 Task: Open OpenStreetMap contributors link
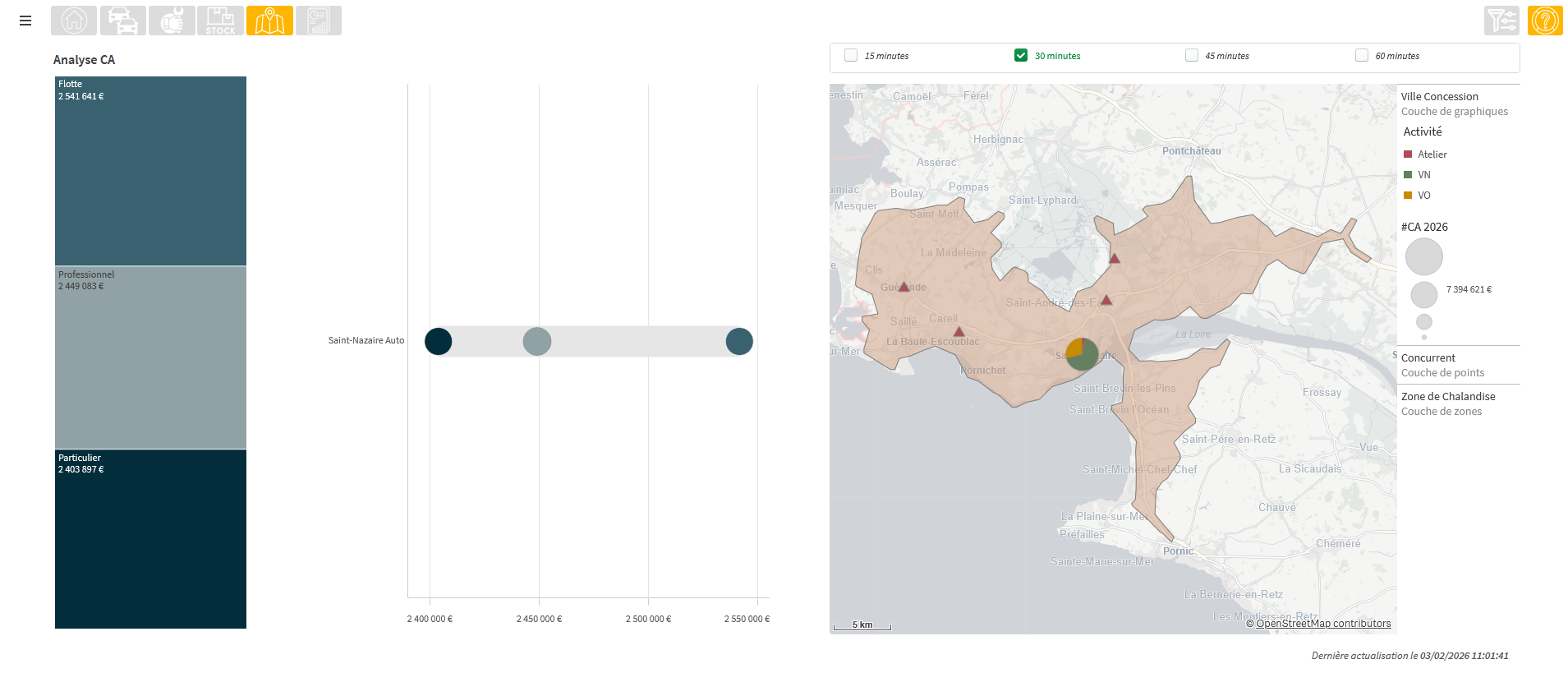point(1323,624)
